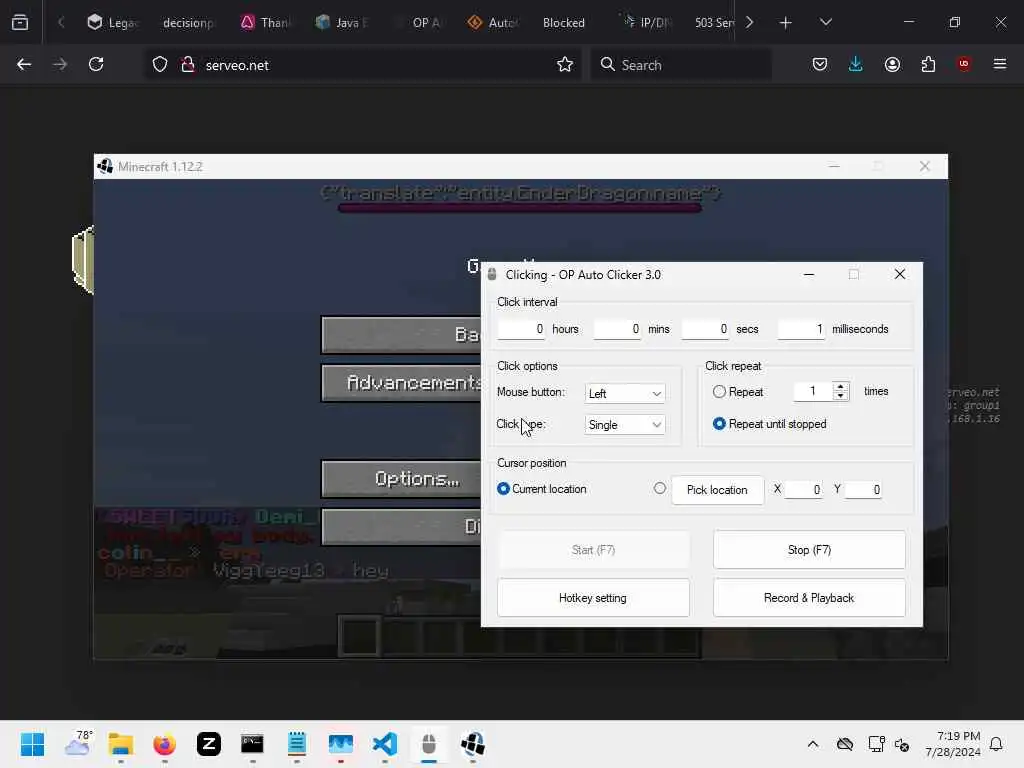1024x768 pixels.
Task: Open the Firefox account icon
Action: (x=892, y=64)
